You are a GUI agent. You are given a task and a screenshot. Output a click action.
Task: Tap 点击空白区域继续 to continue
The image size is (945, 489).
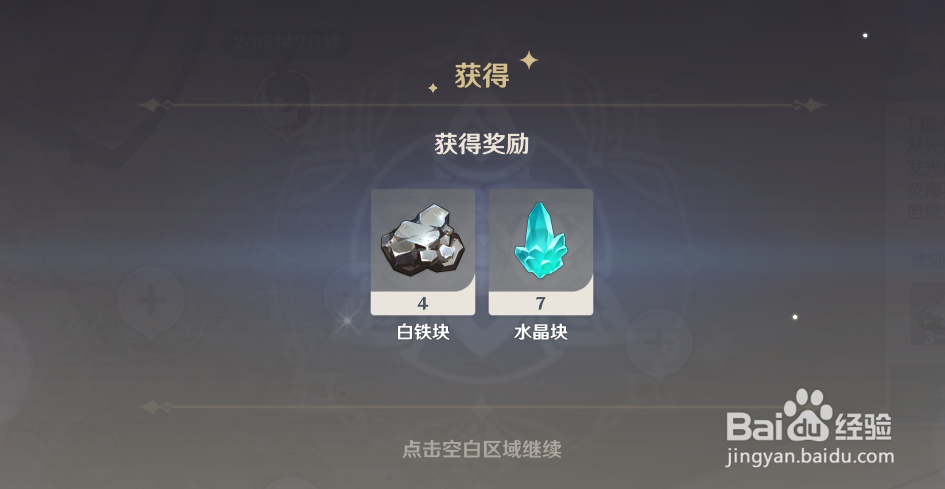482,449
